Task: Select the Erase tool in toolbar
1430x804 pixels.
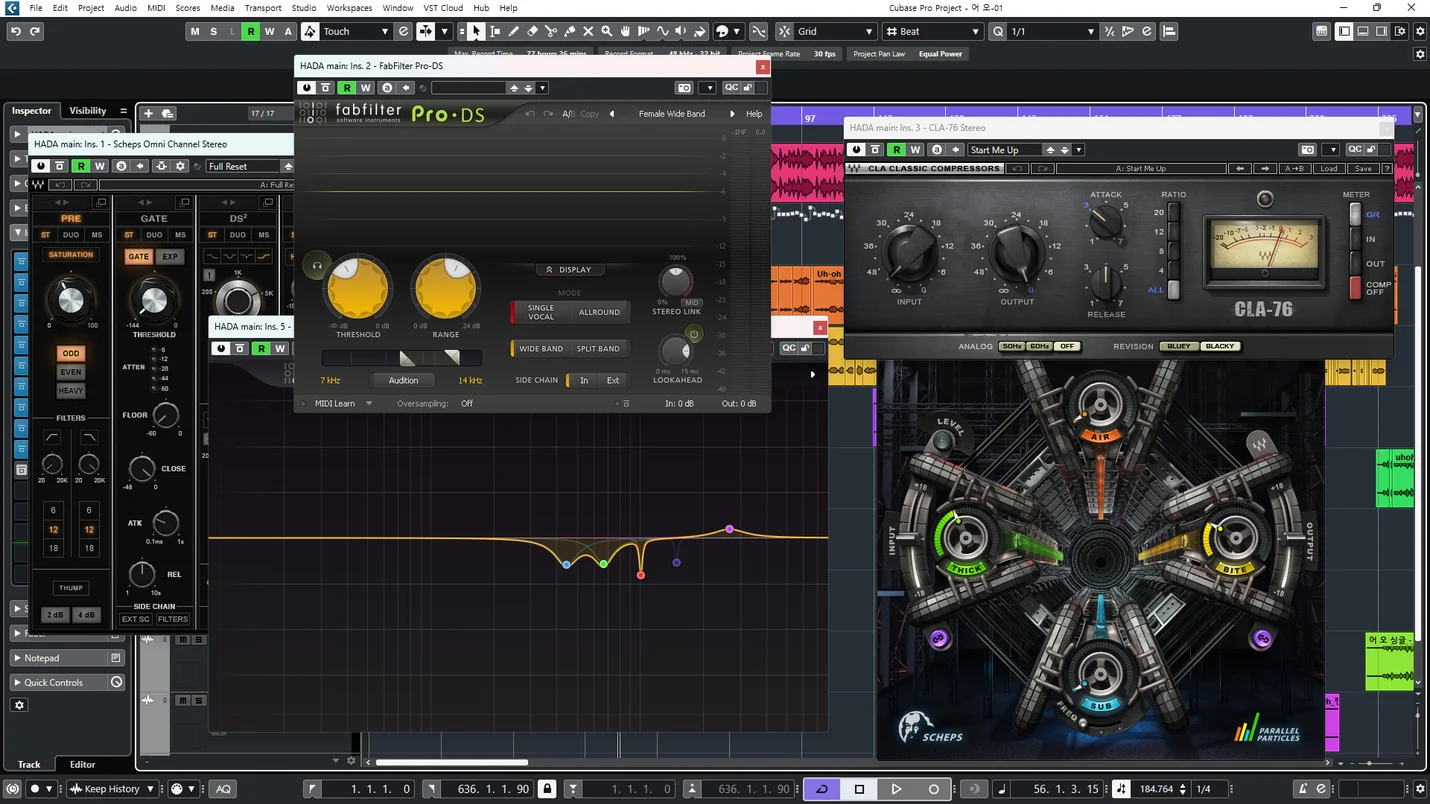Action: [x=532, y=31]
